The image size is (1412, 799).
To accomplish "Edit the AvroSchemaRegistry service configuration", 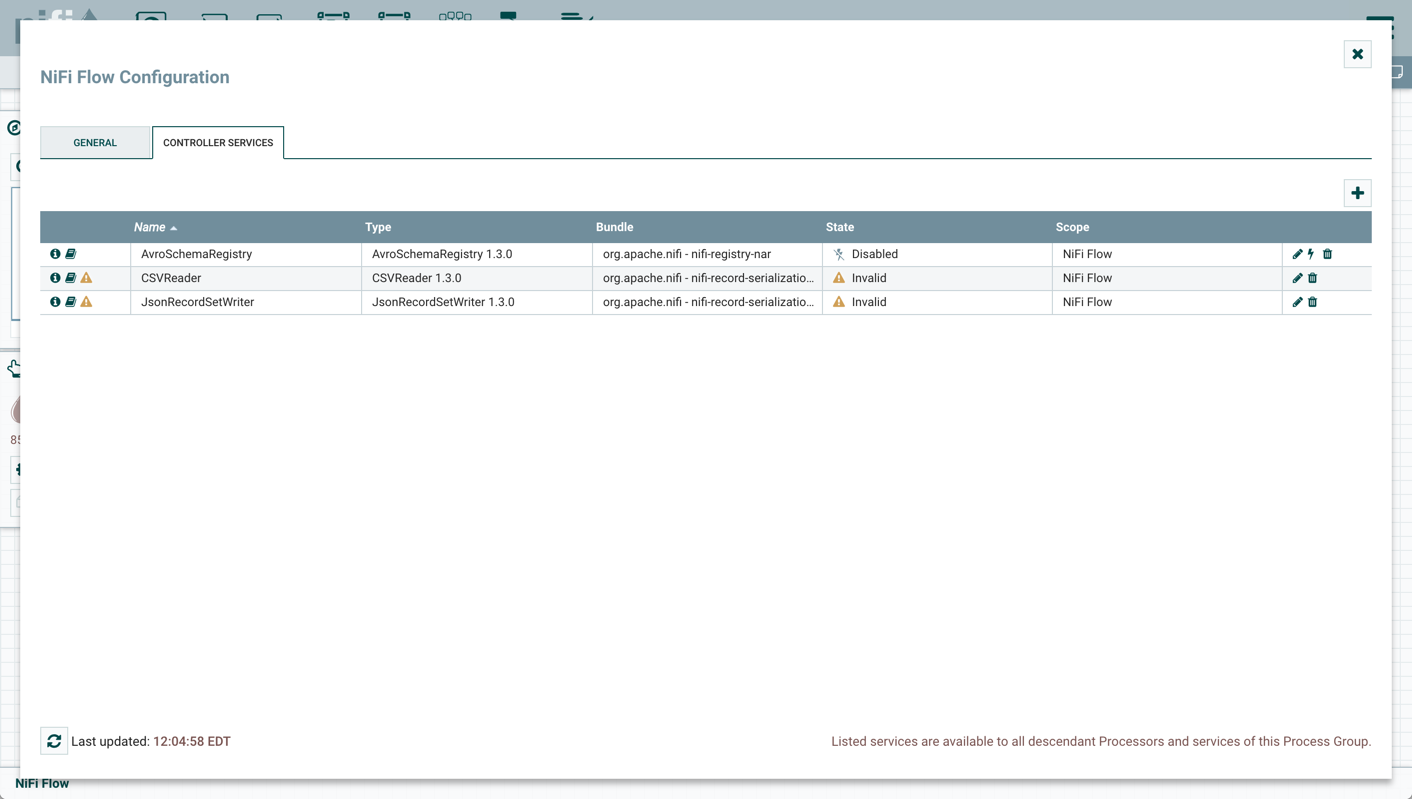I will (1297, 254).
